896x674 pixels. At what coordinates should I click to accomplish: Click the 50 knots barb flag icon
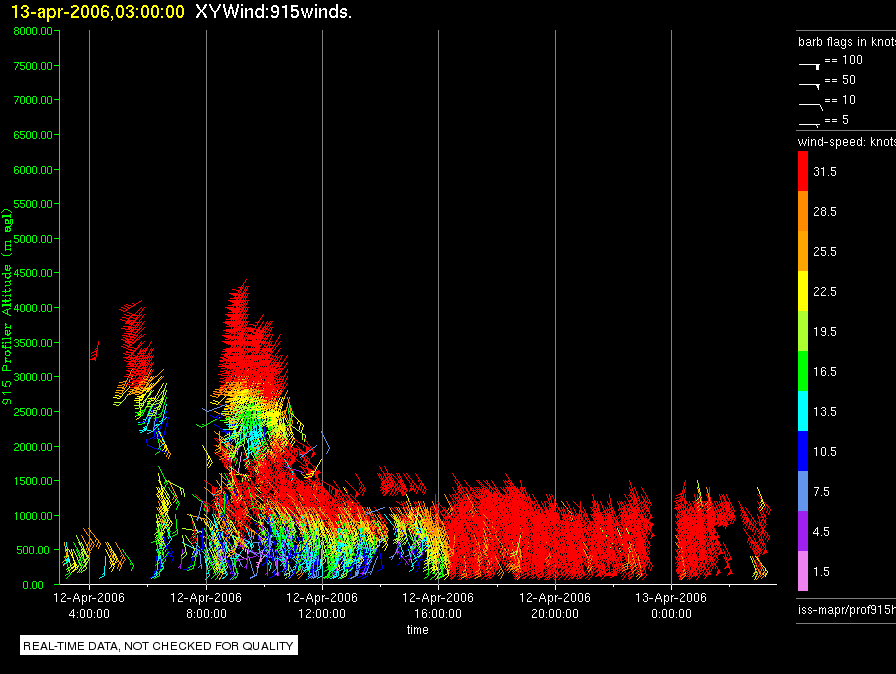810,86
